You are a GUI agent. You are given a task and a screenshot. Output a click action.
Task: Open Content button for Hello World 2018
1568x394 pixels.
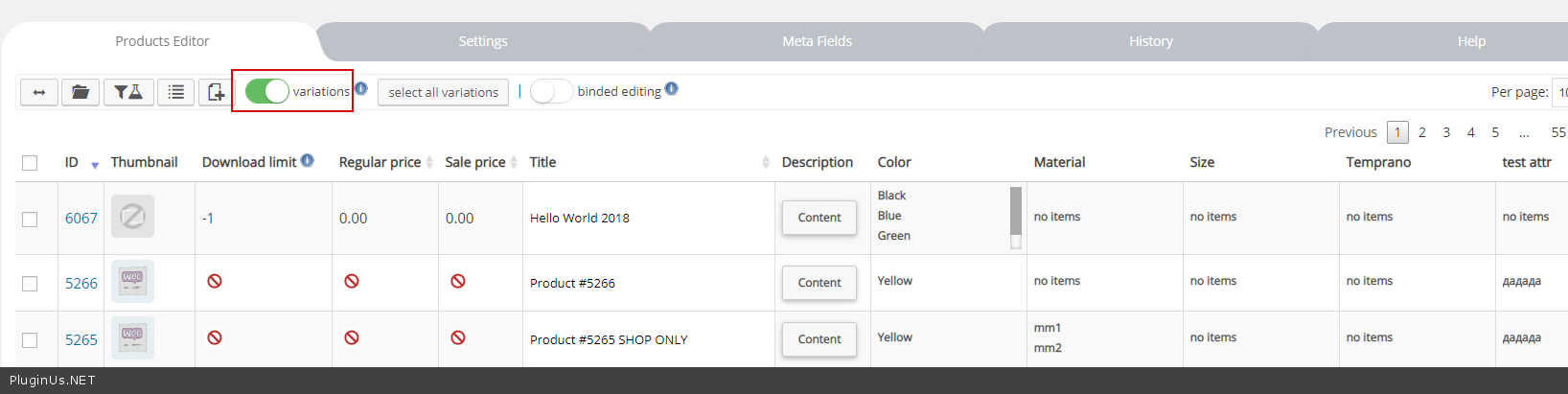pos(819,218)
